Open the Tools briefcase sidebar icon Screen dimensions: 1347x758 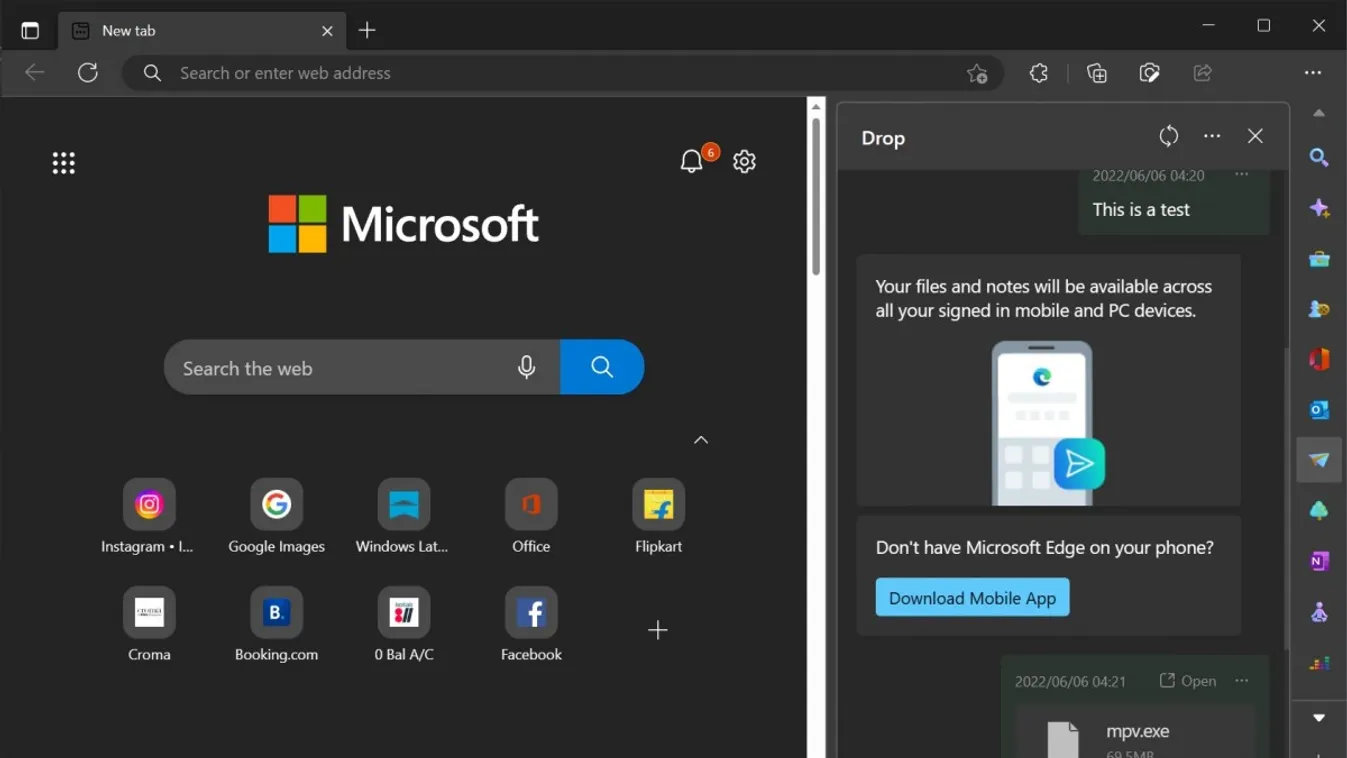pos(1319,259)
